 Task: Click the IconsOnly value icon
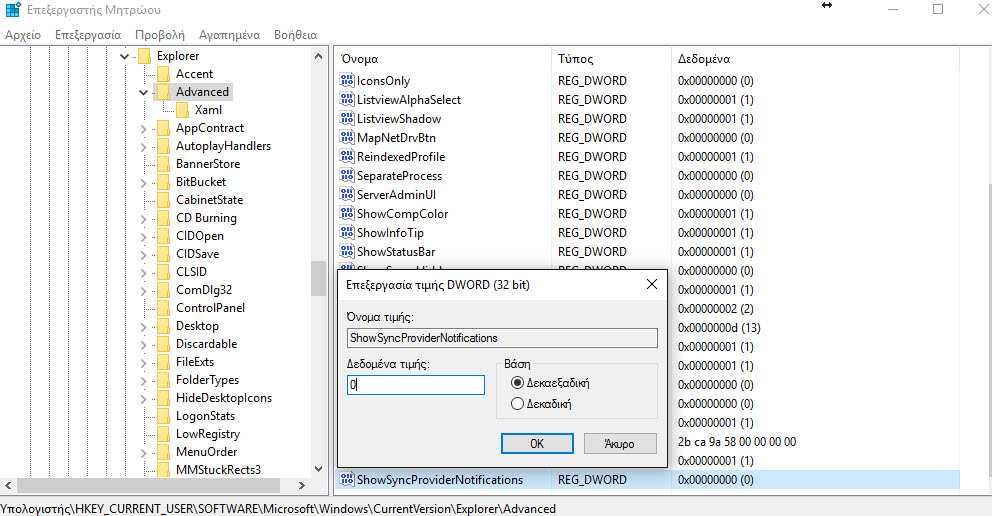347,80
